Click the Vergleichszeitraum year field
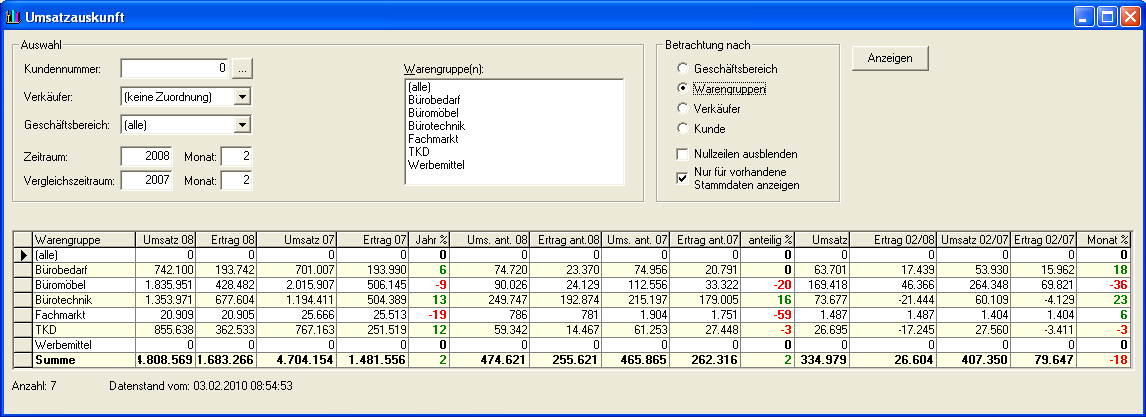This screenshot has height=417, width=1146. click(x=146, y=181)
